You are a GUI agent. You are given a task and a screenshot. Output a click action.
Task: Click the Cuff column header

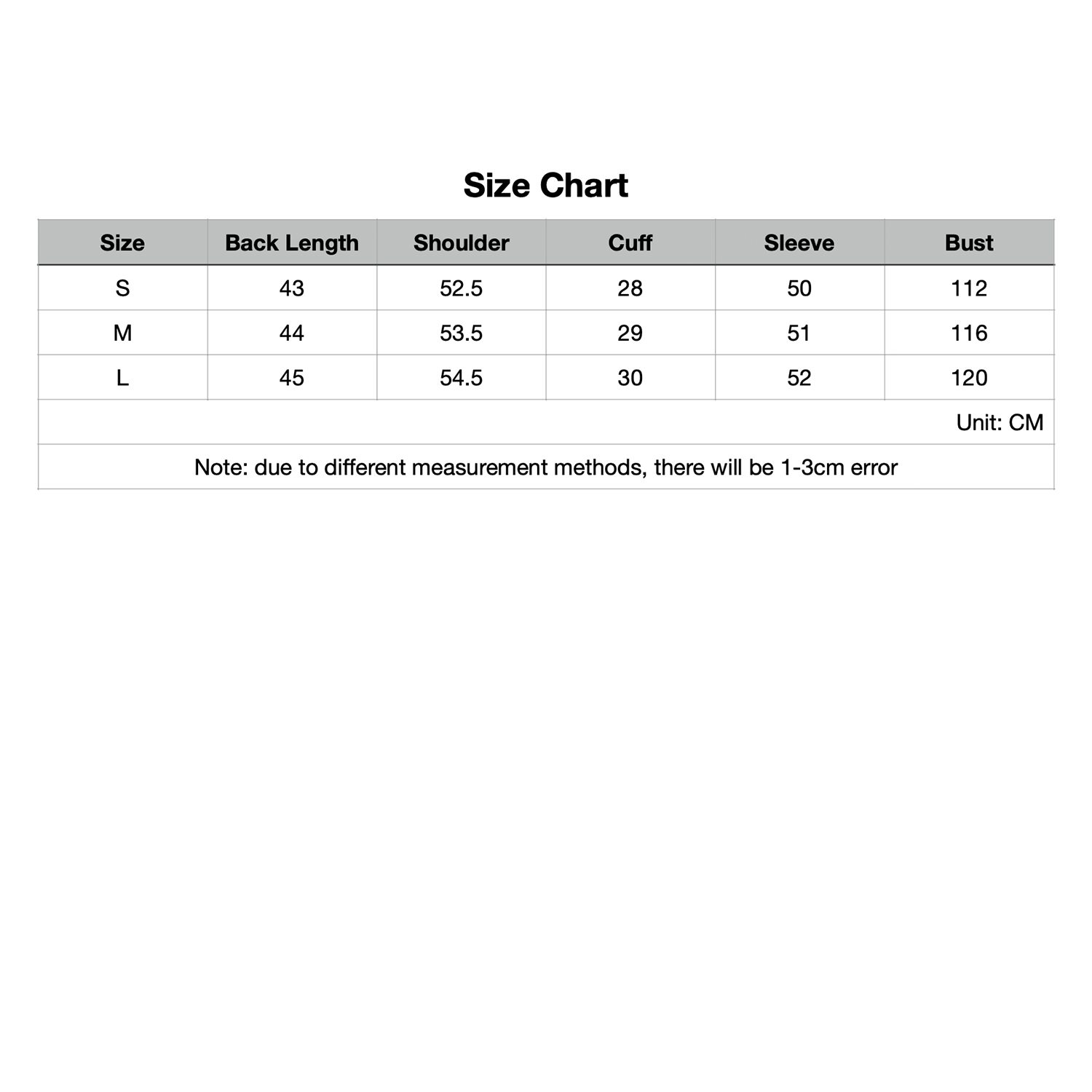pyautogui.click(x=630, y=242)
